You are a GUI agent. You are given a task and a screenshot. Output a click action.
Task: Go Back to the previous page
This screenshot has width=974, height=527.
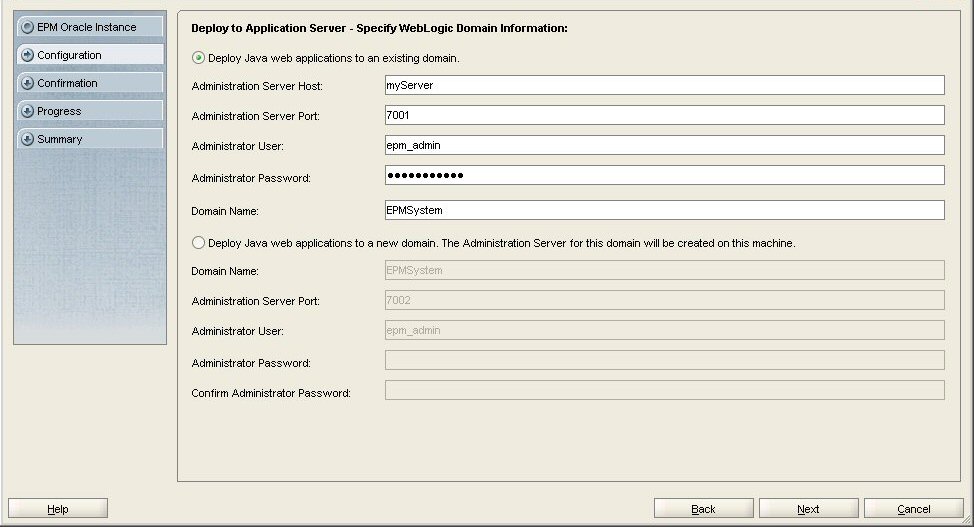pos(703,508)
